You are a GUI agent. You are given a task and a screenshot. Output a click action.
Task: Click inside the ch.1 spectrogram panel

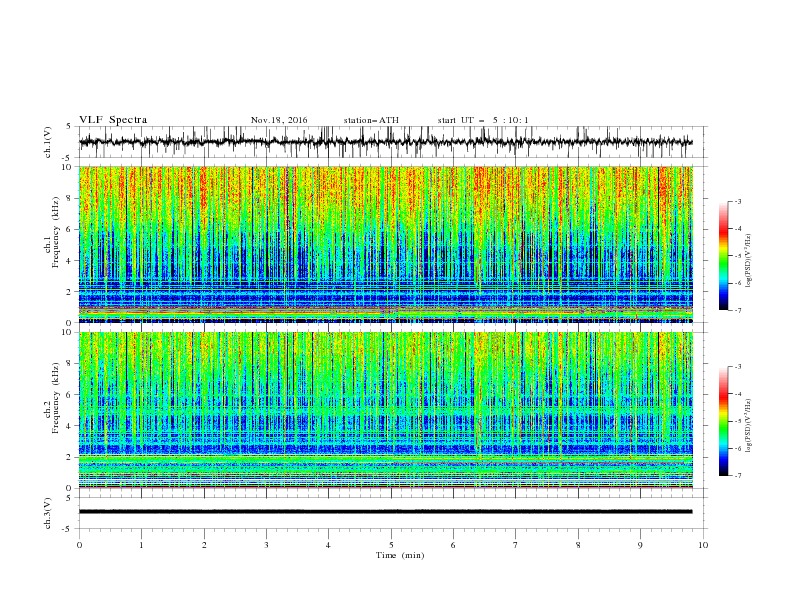385,244
